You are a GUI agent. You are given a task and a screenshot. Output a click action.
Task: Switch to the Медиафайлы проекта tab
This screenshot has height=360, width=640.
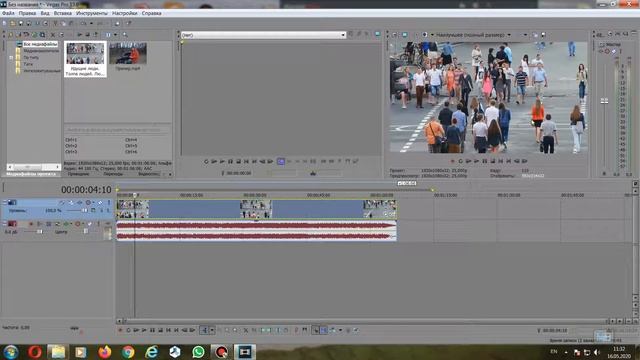coord(31,174)
